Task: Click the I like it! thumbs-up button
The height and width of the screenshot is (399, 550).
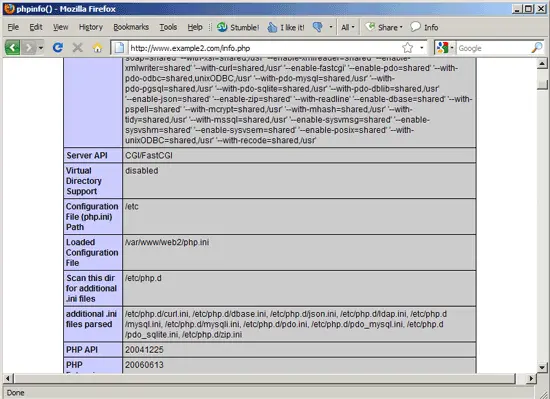Action: tap(286, 27)
